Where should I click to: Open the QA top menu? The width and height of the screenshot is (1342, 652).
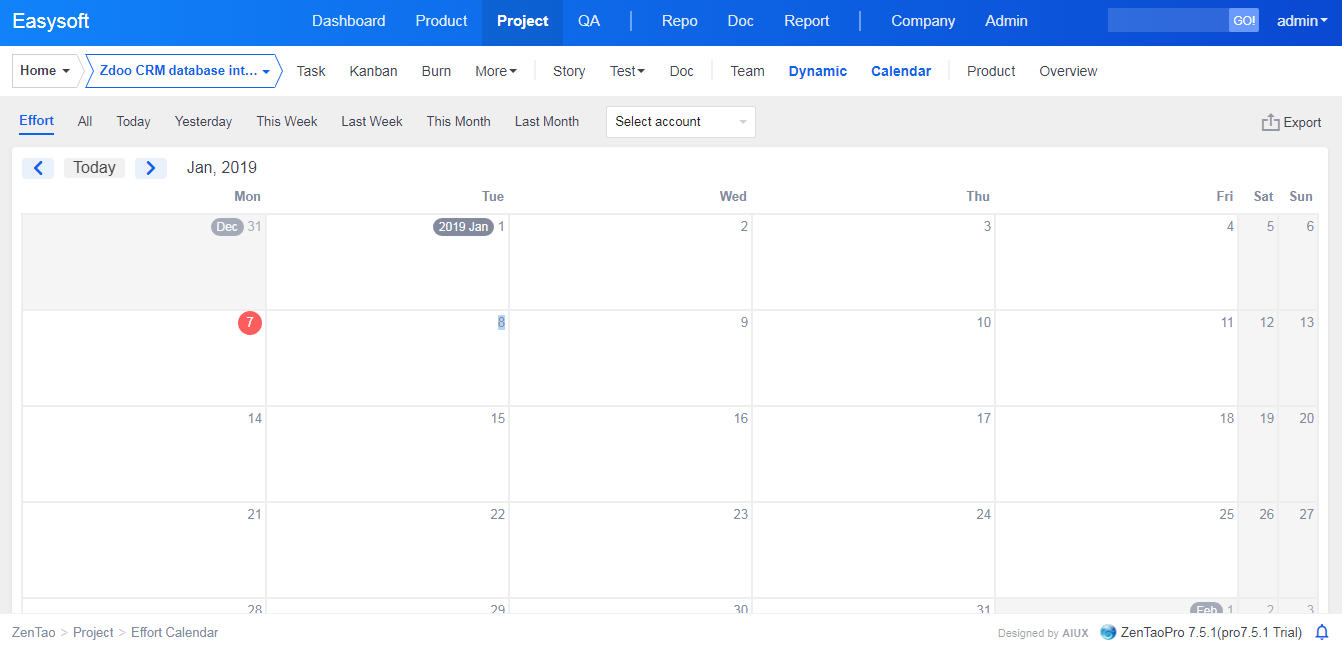(589, 21)
